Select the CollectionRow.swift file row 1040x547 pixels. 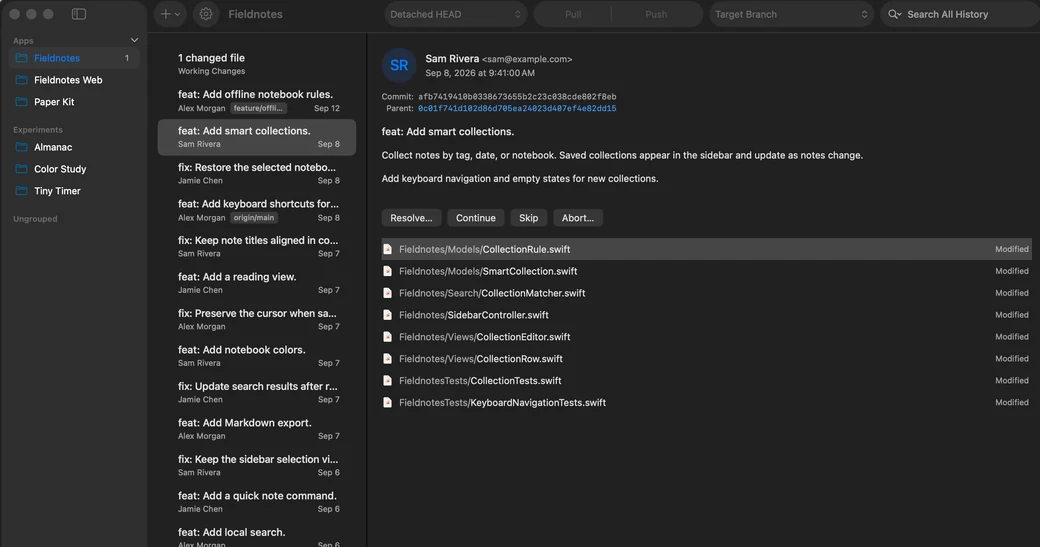click(x=706, y=359)
